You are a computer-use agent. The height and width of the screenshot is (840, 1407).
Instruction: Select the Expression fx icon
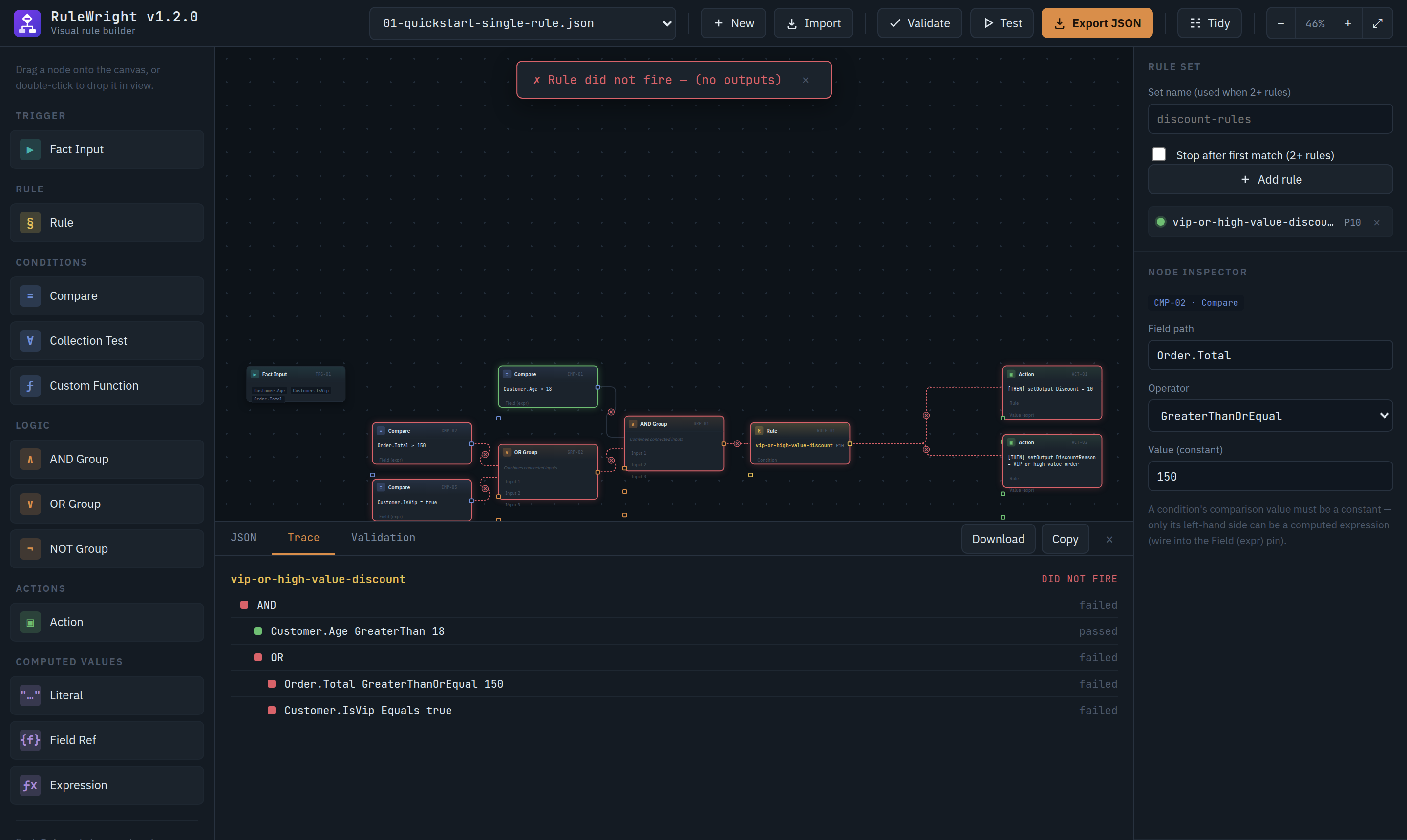point(30,785)
